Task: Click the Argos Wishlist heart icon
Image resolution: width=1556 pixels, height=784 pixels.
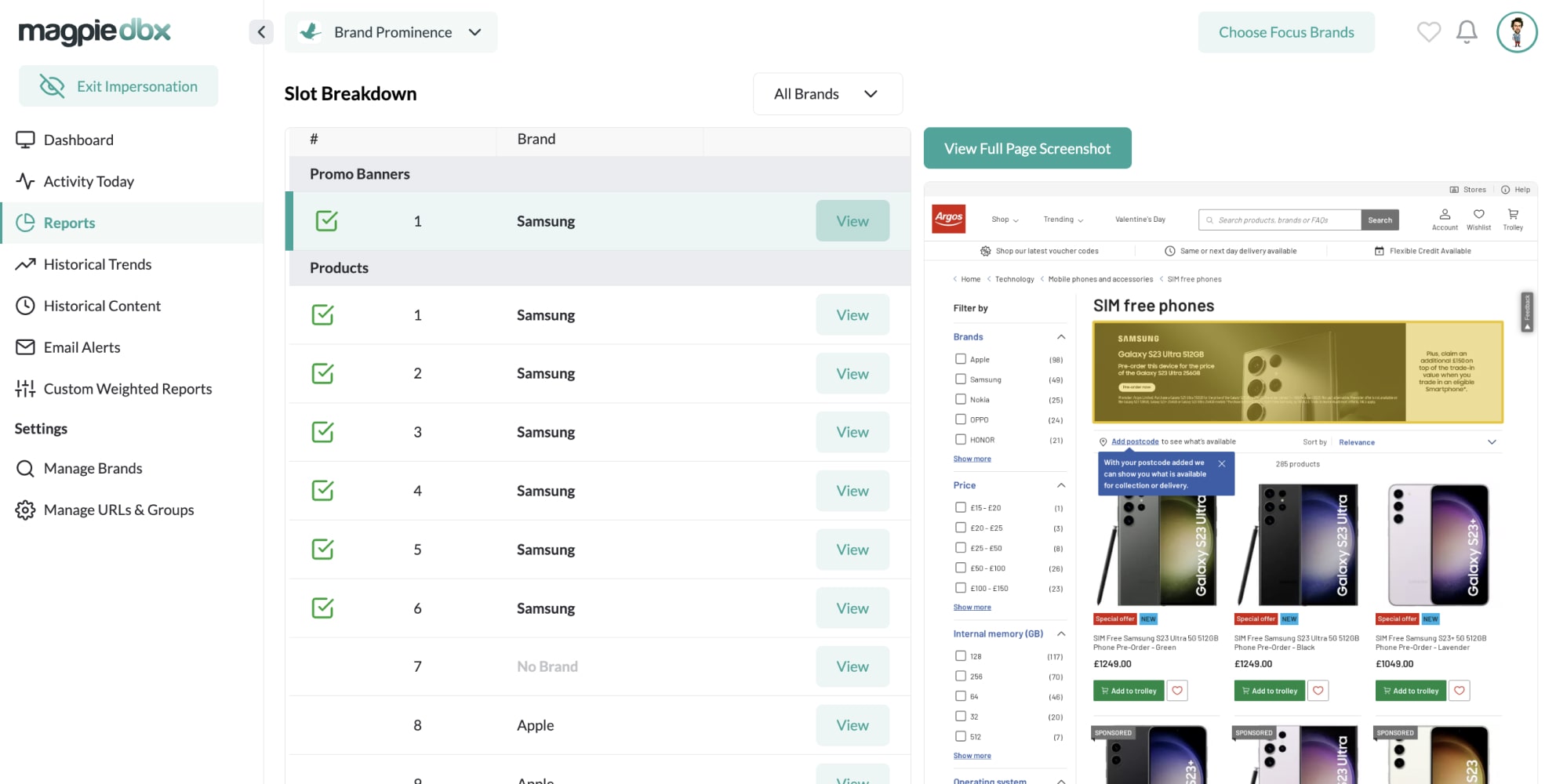Action: point(1478,214)
